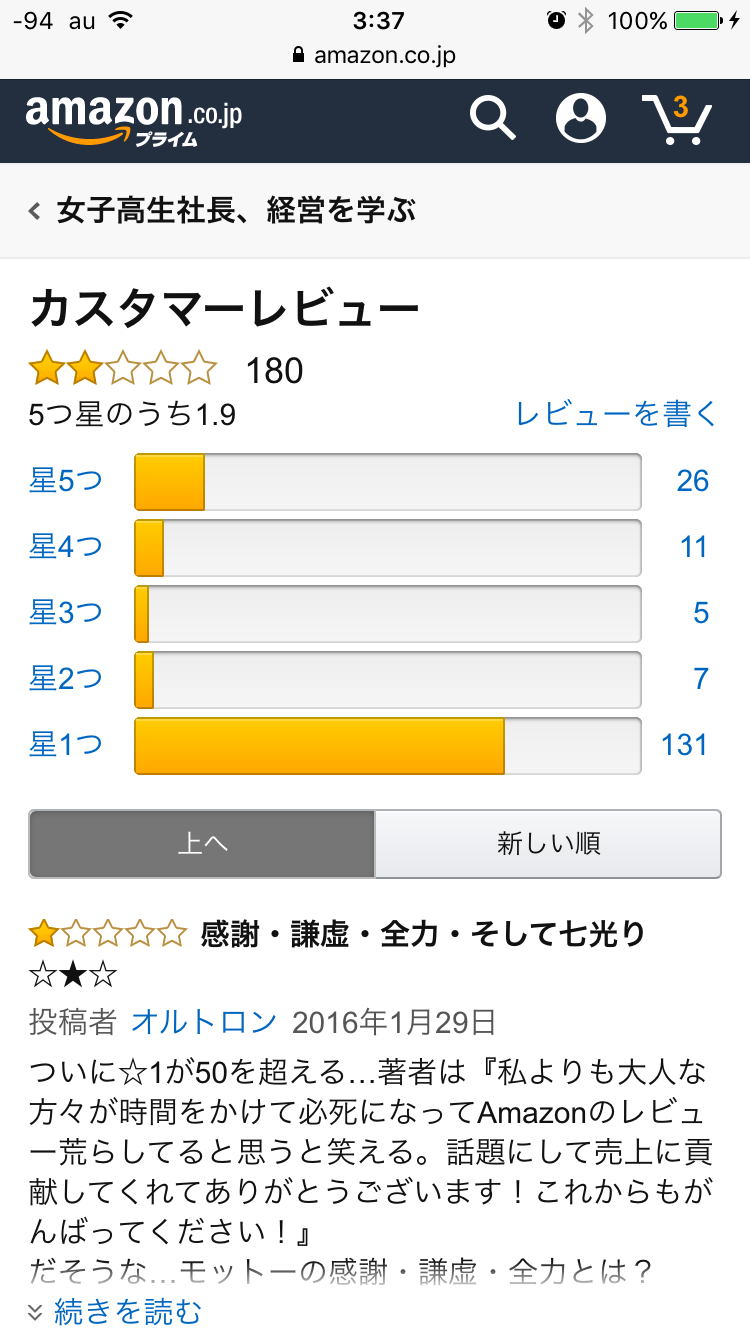The image size is (750, 1334).
Task: Open the search magnifier icon
Action: (x=492, y=119)
